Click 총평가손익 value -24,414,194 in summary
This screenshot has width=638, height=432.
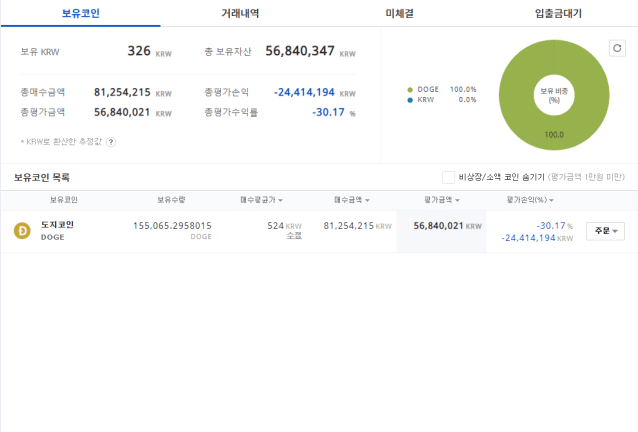pyautogui.click(x=304, y=92)
